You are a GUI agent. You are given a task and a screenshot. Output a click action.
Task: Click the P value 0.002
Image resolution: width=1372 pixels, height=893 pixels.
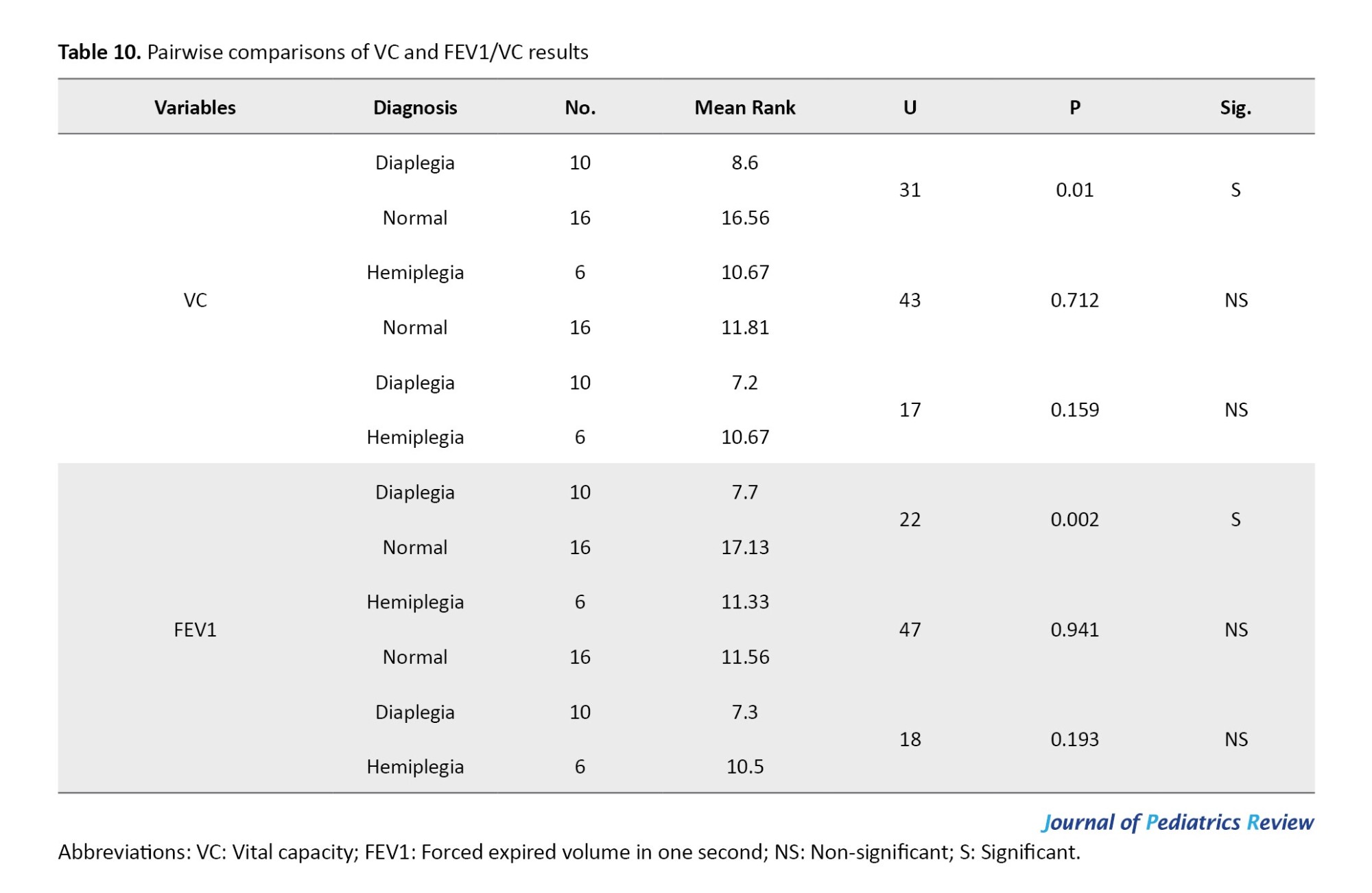1074,519
